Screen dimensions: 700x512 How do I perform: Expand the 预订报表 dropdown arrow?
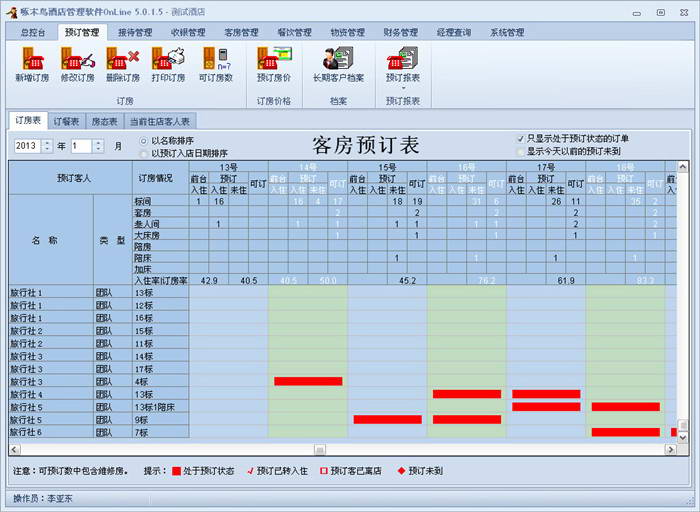tap(403, 88)
